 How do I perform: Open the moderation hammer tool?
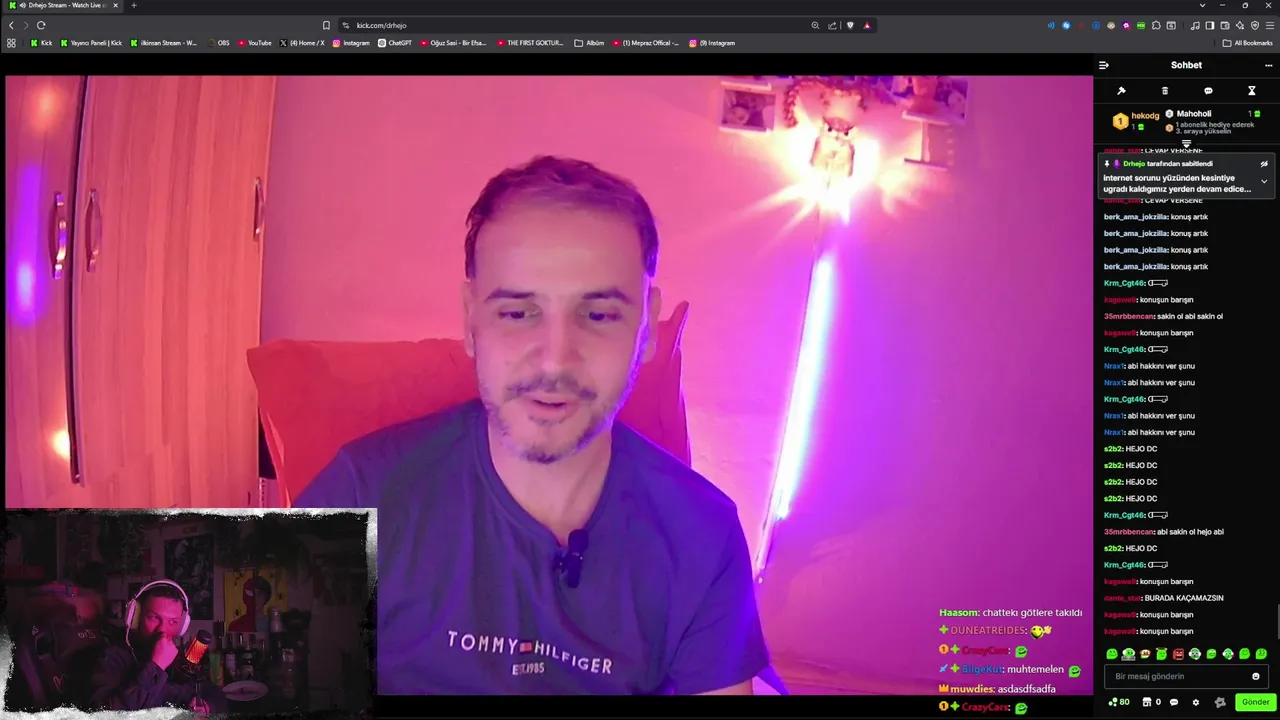point(1121,91)
